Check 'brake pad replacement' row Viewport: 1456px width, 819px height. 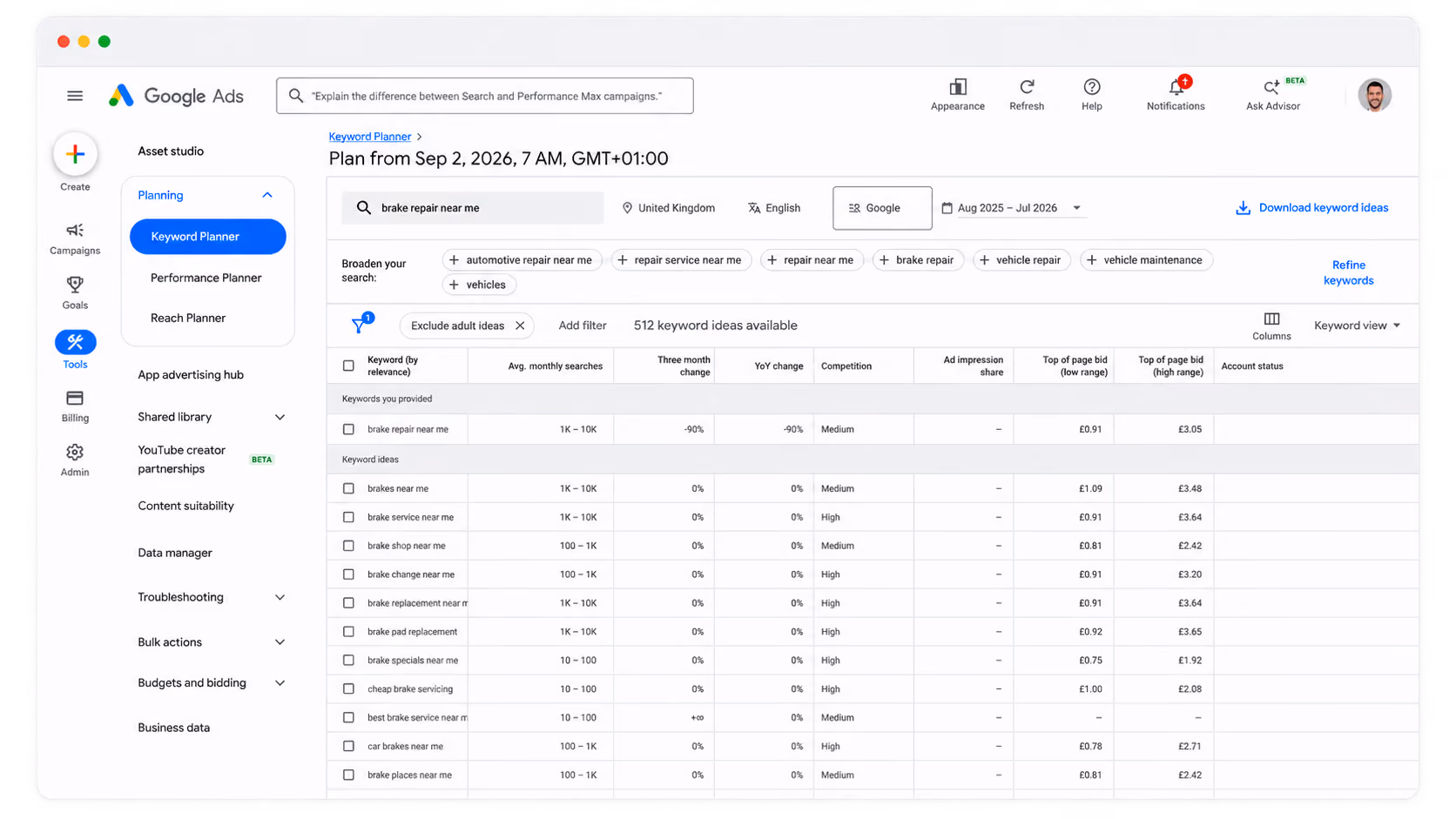point(348,632)
